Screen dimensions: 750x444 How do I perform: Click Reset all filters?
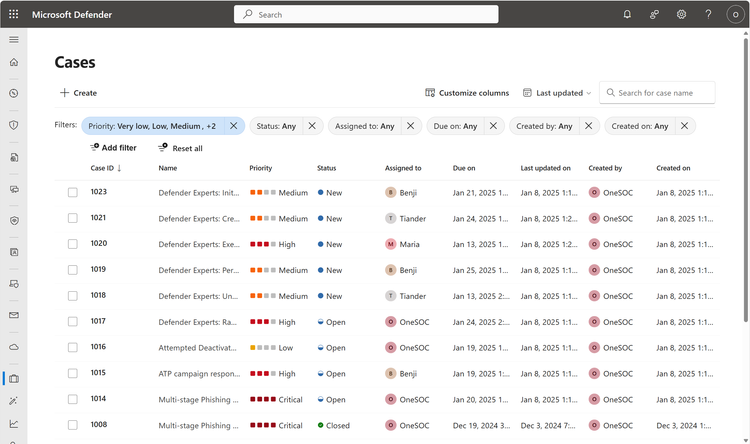(x=180, y=148)
